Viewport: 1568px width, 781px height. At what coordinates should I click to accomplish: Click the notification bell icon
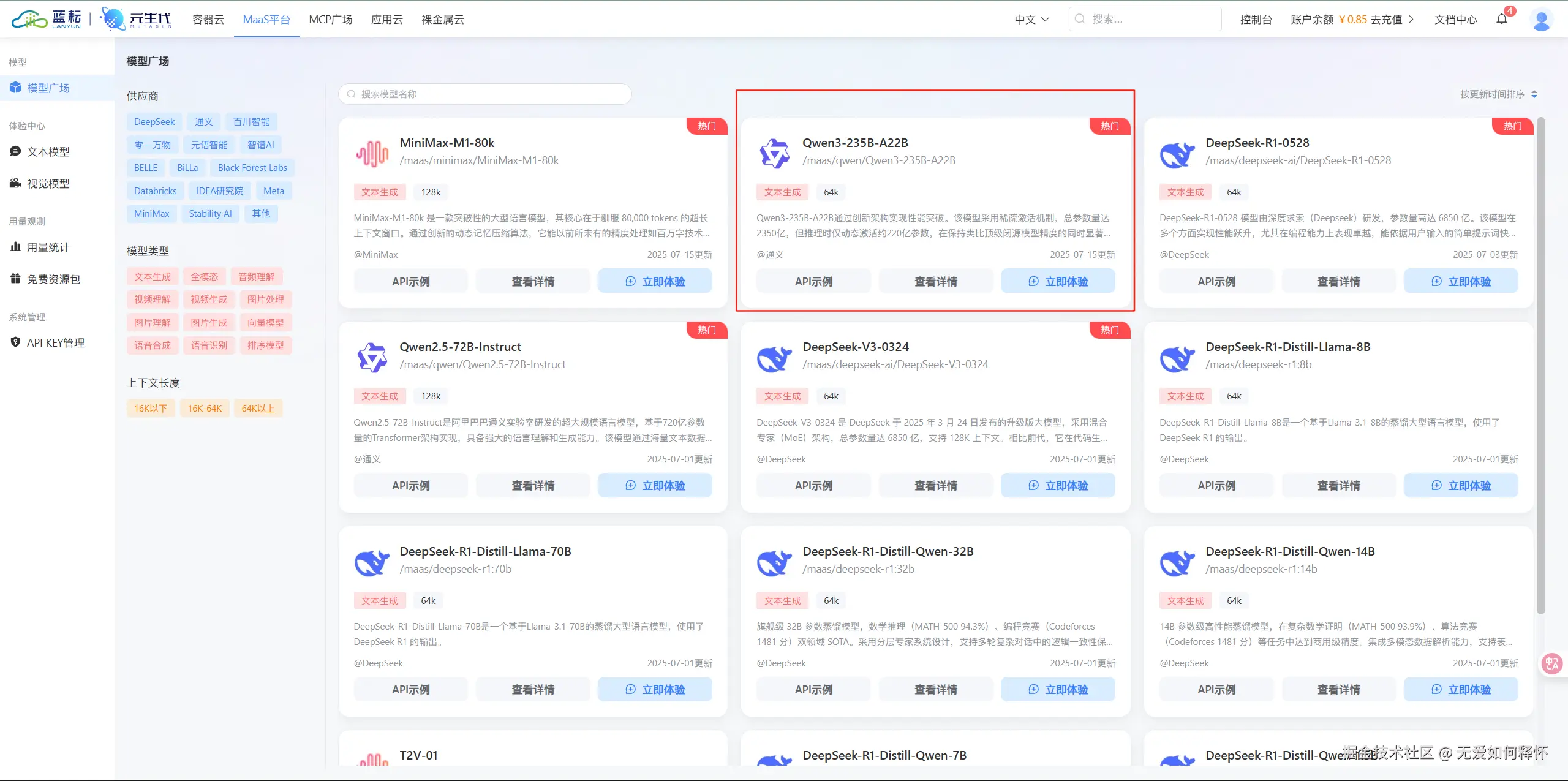tap(1501, 19)
